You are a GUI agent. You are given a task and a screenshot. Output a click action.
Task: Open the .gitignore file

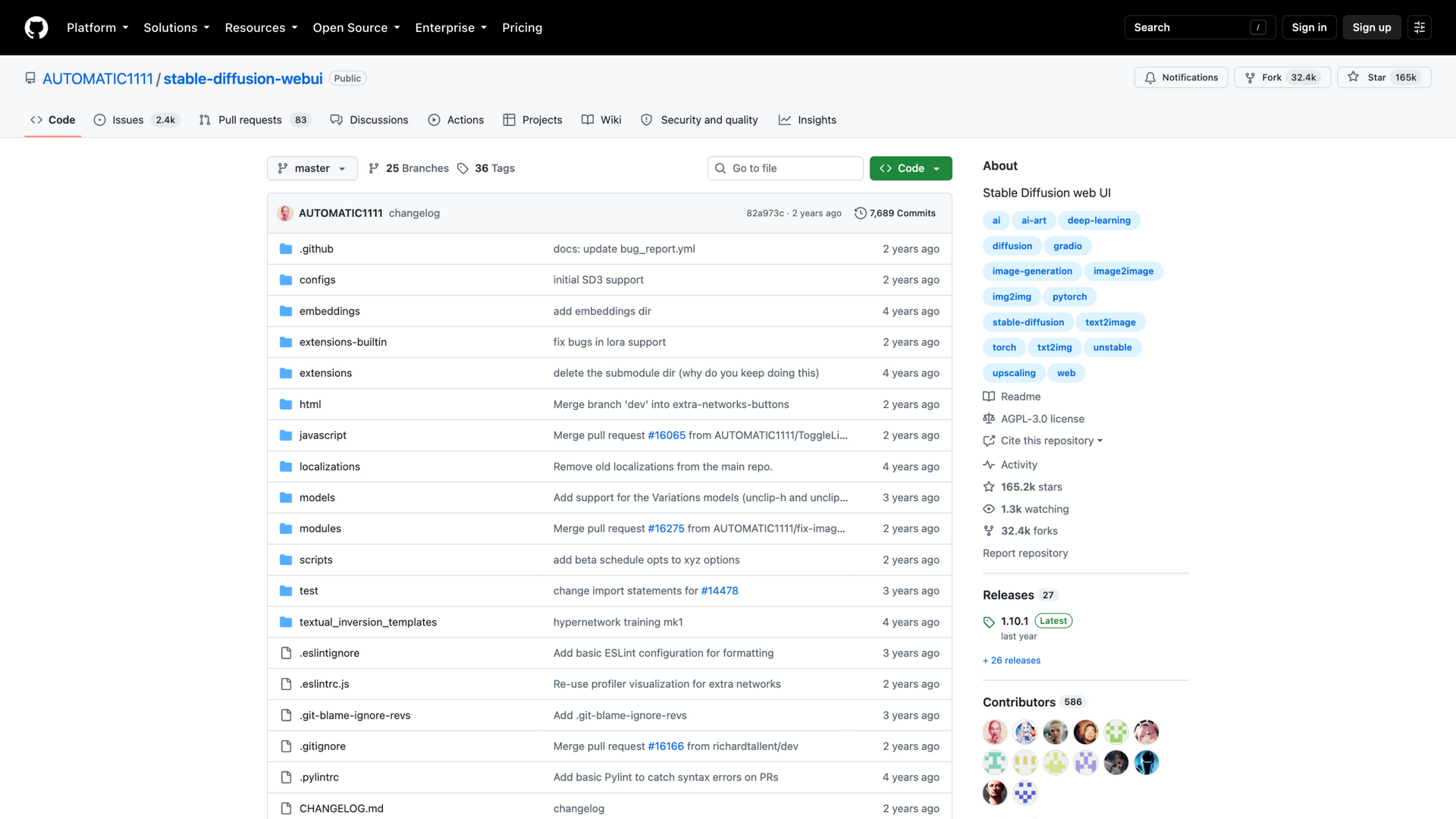point(322,746)
